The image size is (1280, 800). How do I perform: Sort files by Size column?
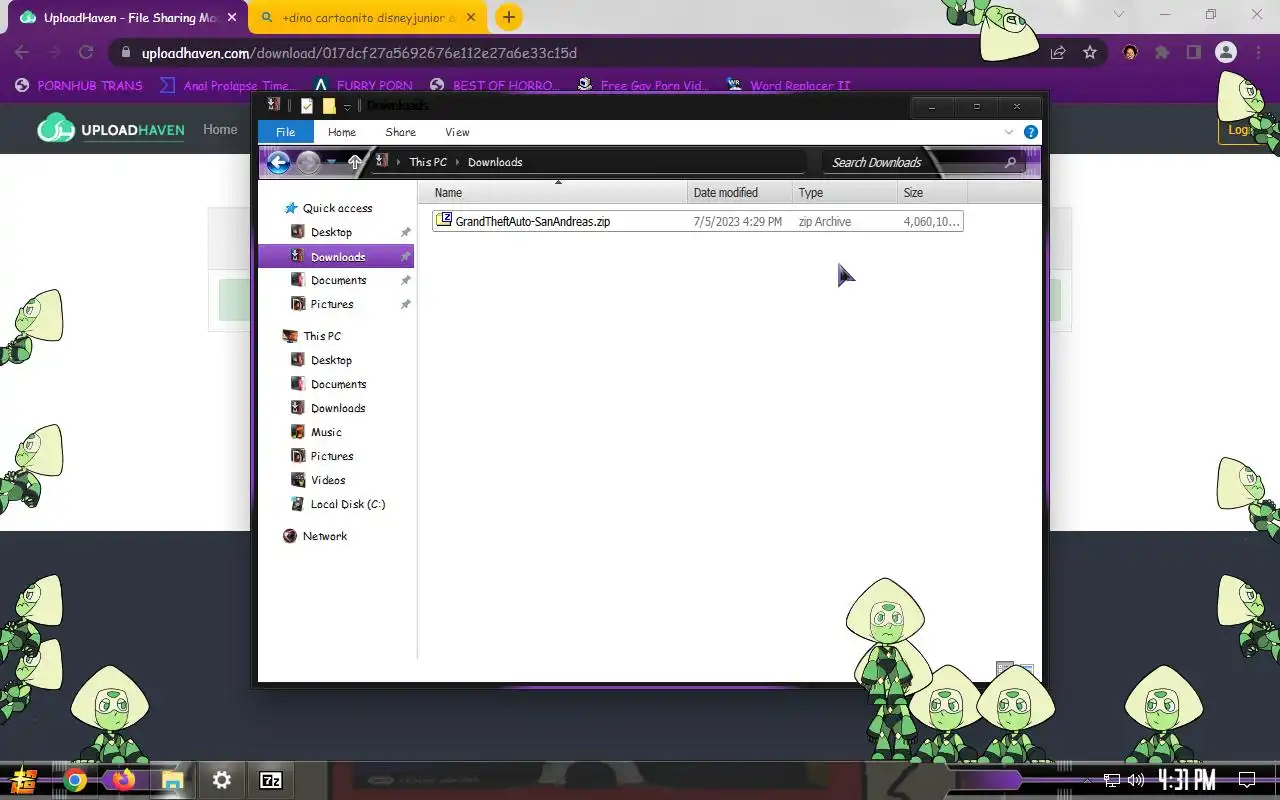tap(932, 192)
